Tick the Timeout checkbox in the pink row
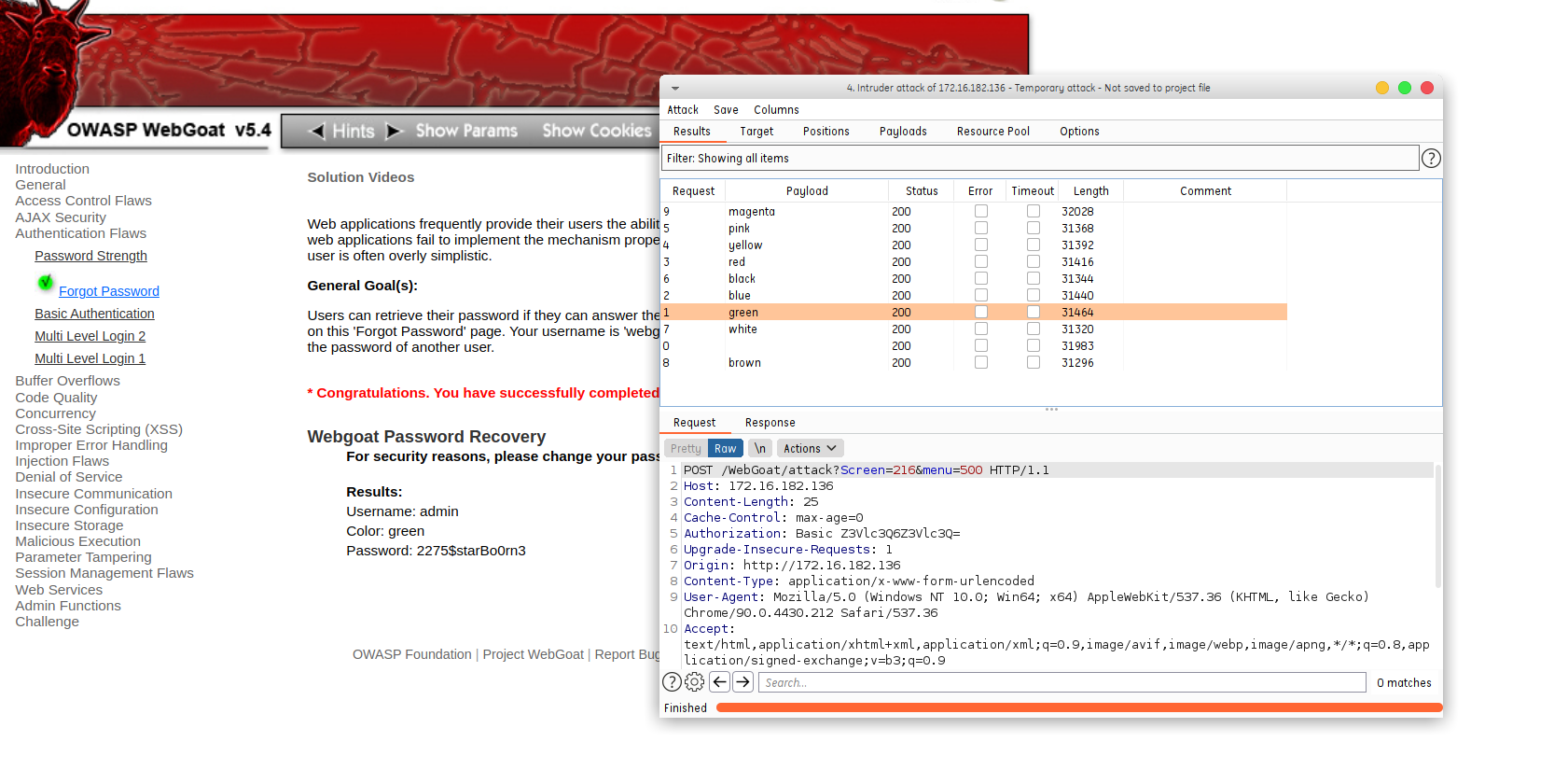This screenshot has height=784, width=1568. point(1034,229)
